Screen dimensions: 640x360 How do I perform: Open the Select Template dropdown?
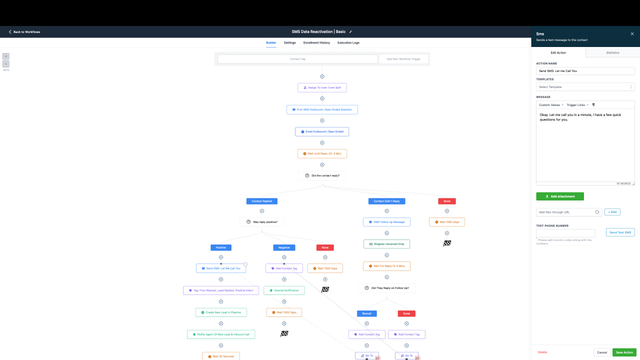point(585,87)
